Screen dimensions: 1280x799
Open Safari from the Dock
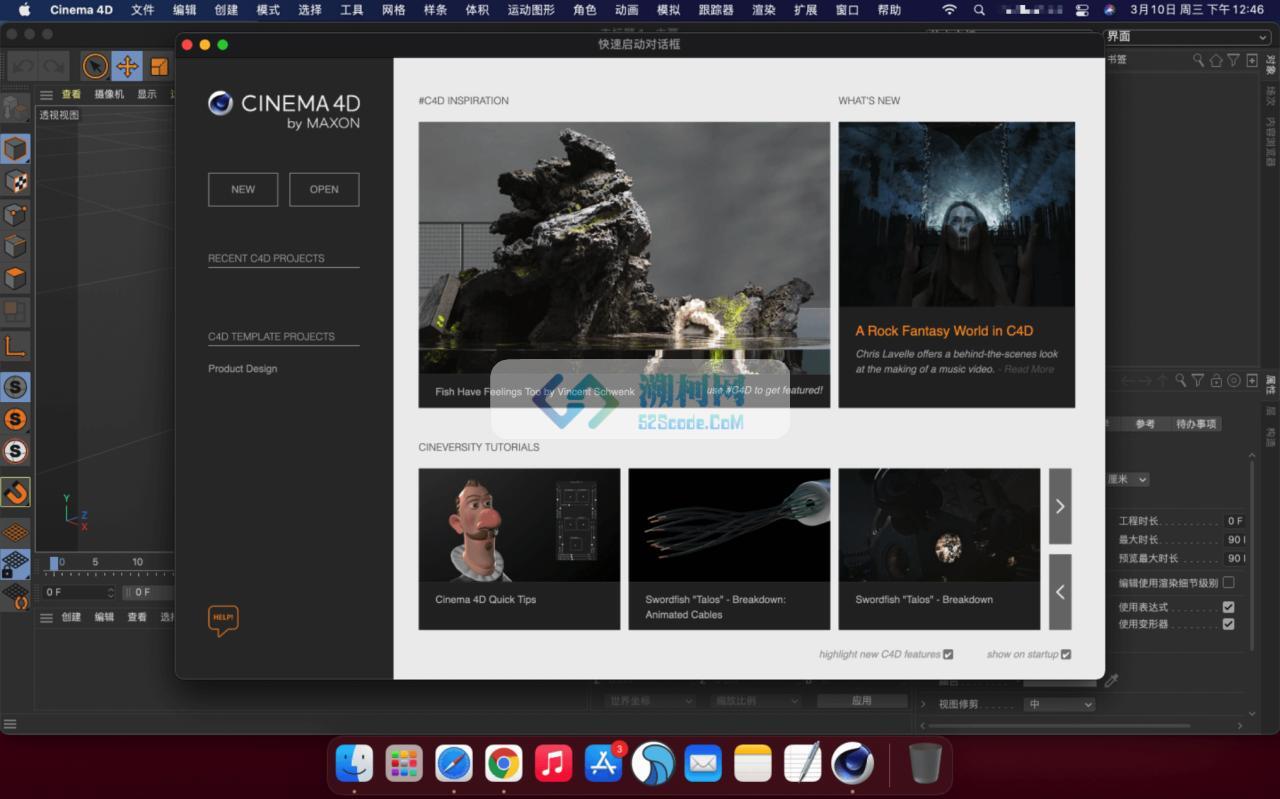coord(453,764)
